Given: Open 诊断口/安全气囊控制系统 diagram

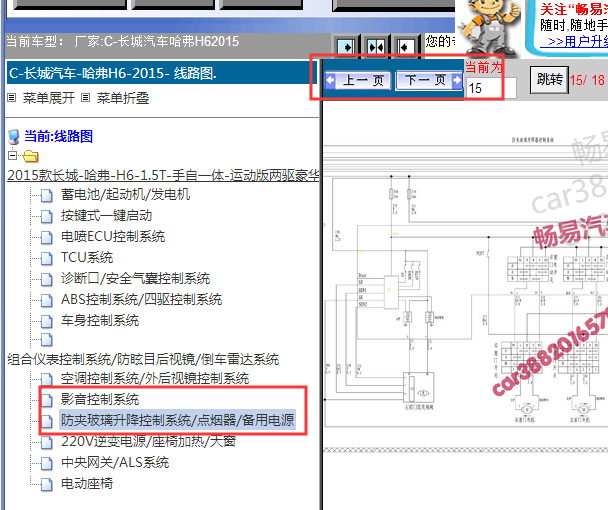Looking at the screenshot, I should [x=135, y=278].
